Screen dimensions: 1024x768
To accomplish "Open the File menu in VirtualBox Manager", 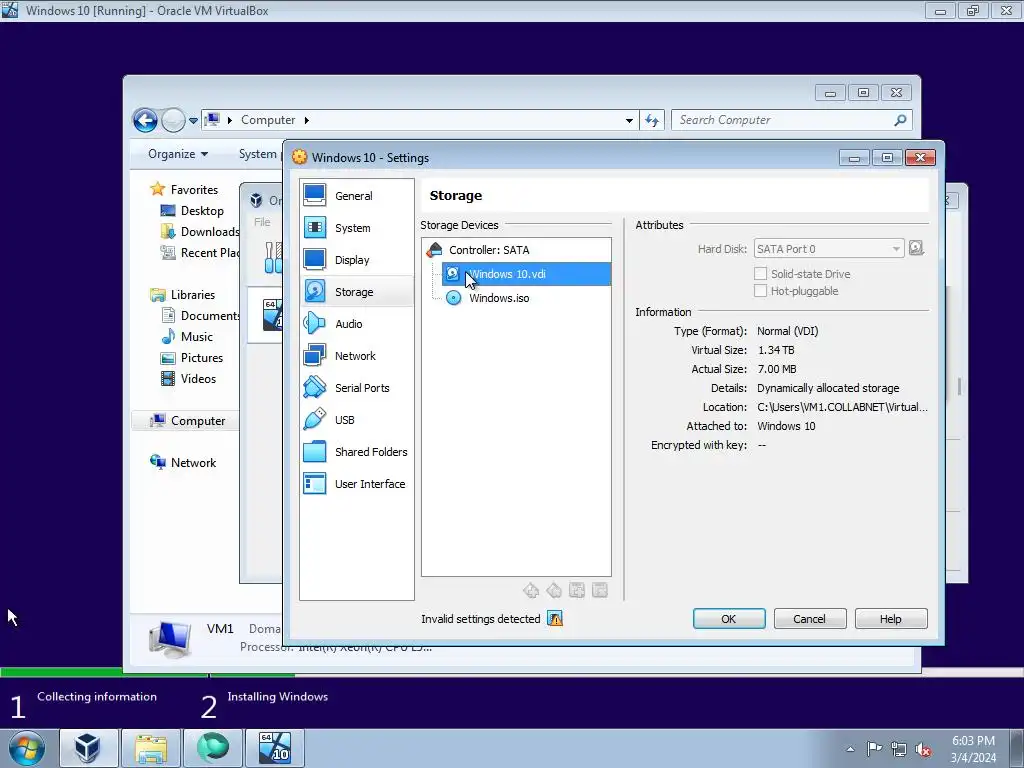I will click(x=262, y=222).
